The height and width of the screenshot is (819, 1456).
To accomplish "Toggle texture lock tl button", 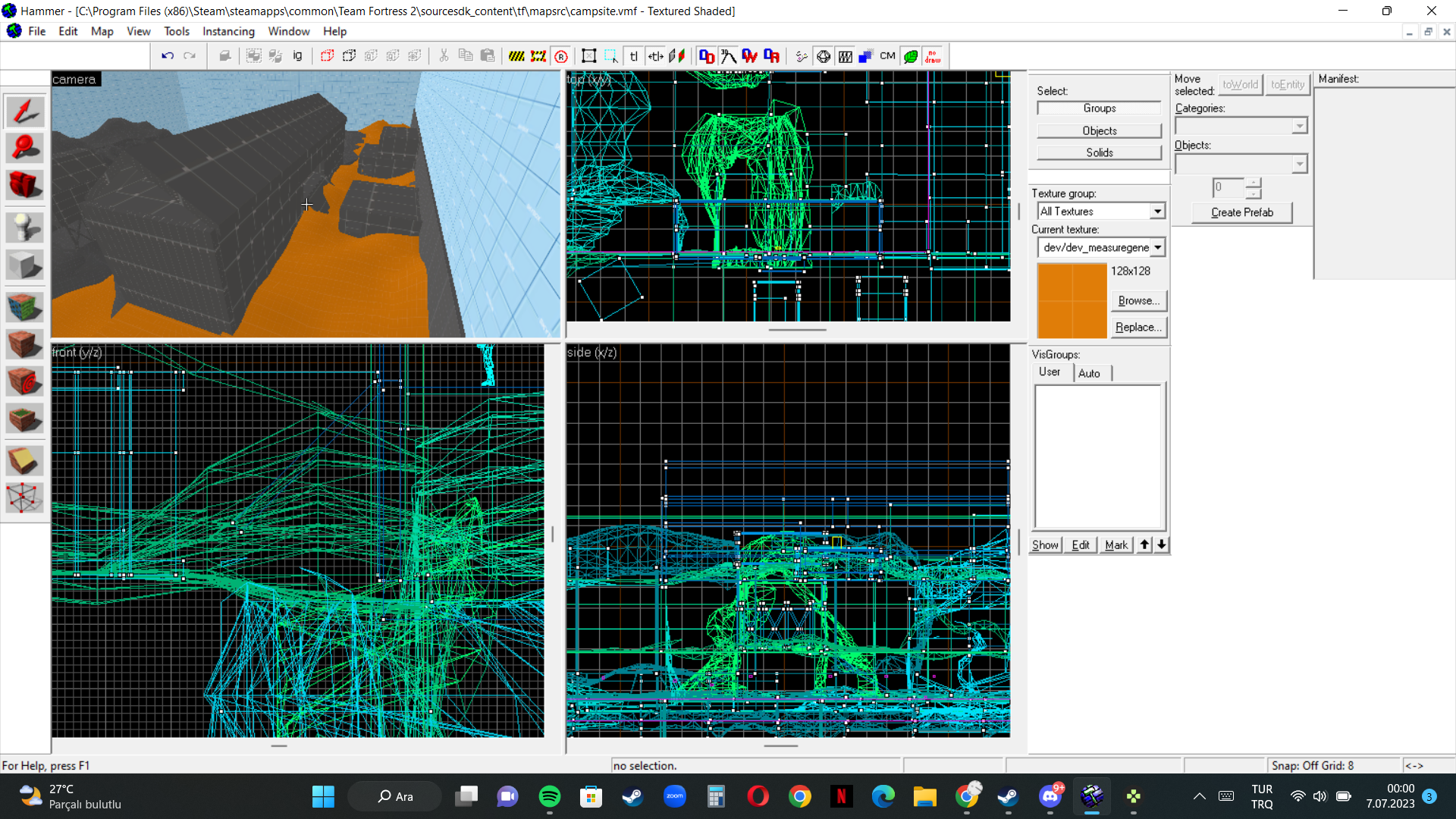I will point(633,56).
